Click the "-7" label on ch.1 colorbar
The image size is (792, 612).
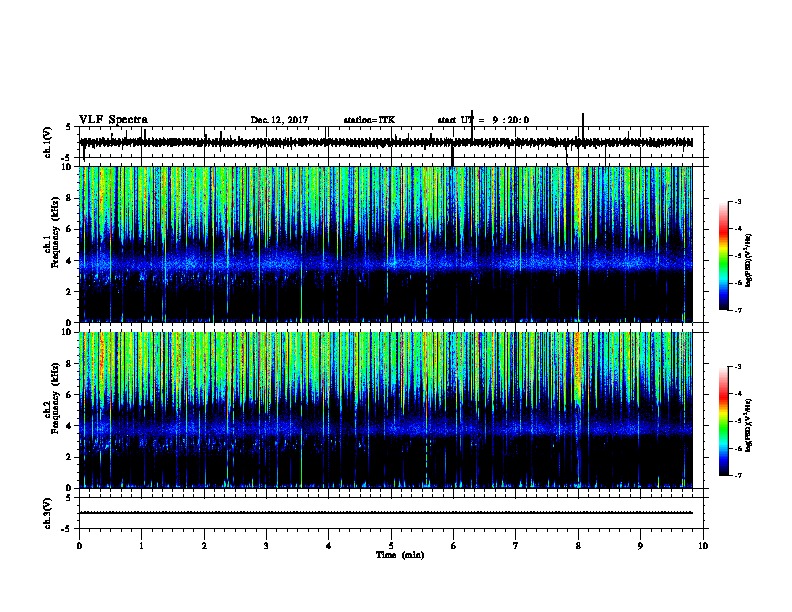point(737,310)
